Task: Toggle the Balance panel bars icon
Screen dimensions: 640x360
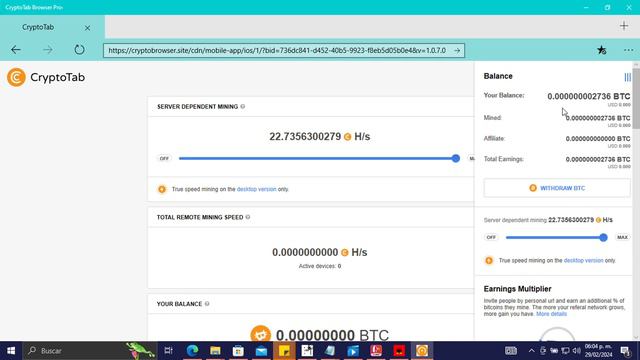Action: point(627,77)
